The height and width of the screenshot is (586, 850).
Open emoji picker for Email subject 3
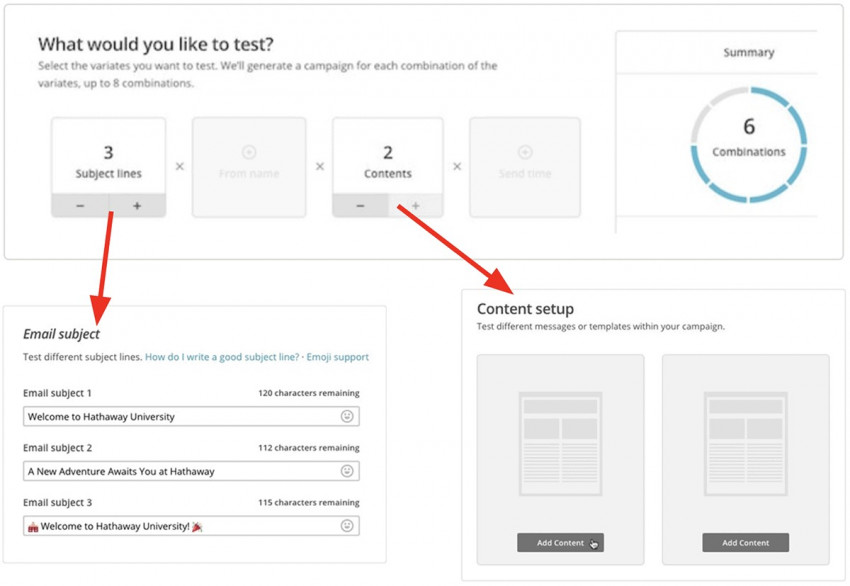pos(347,525)
